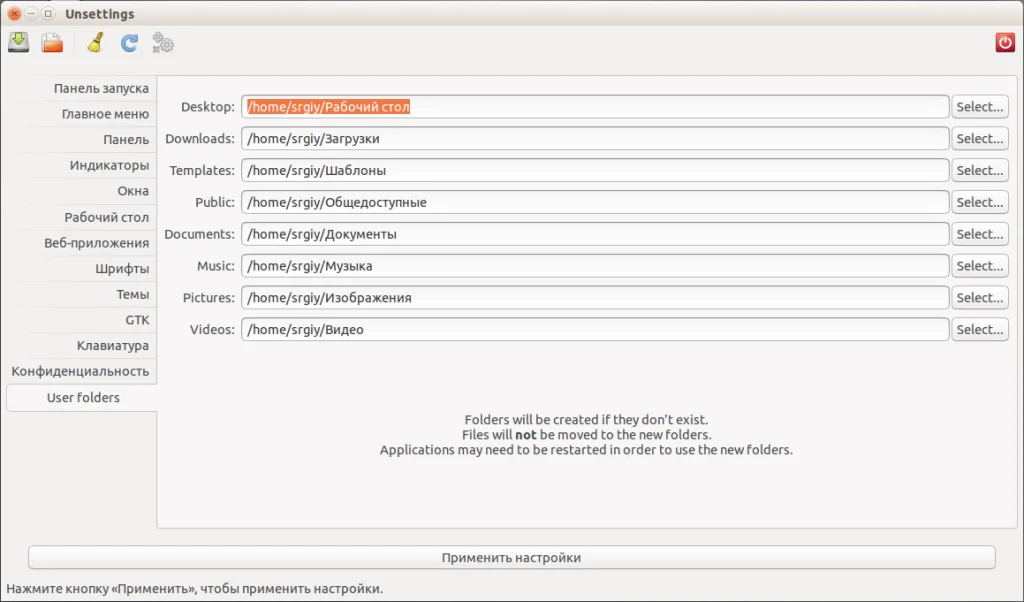Click the status bar message at bottom
Screen dimensions: 1024x602
(x=195, y=588)
